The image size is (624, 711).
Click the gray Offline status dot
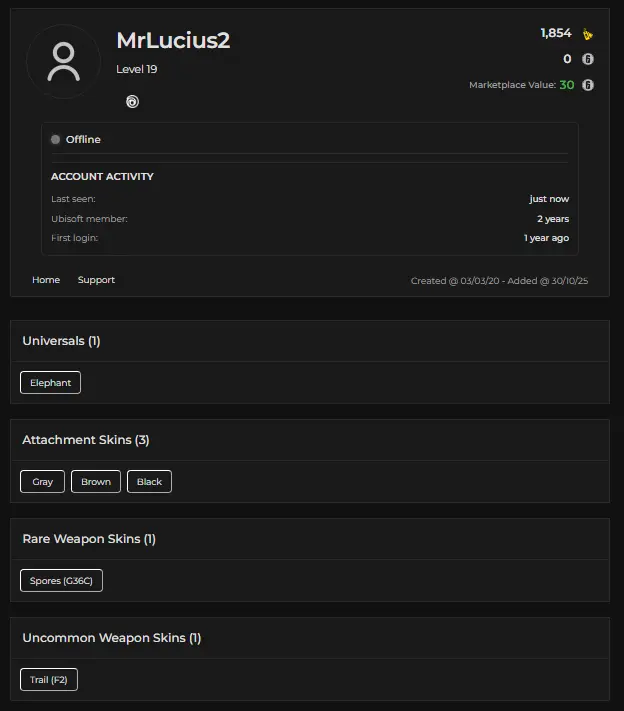pyautogui.click(x=56, y=139)
